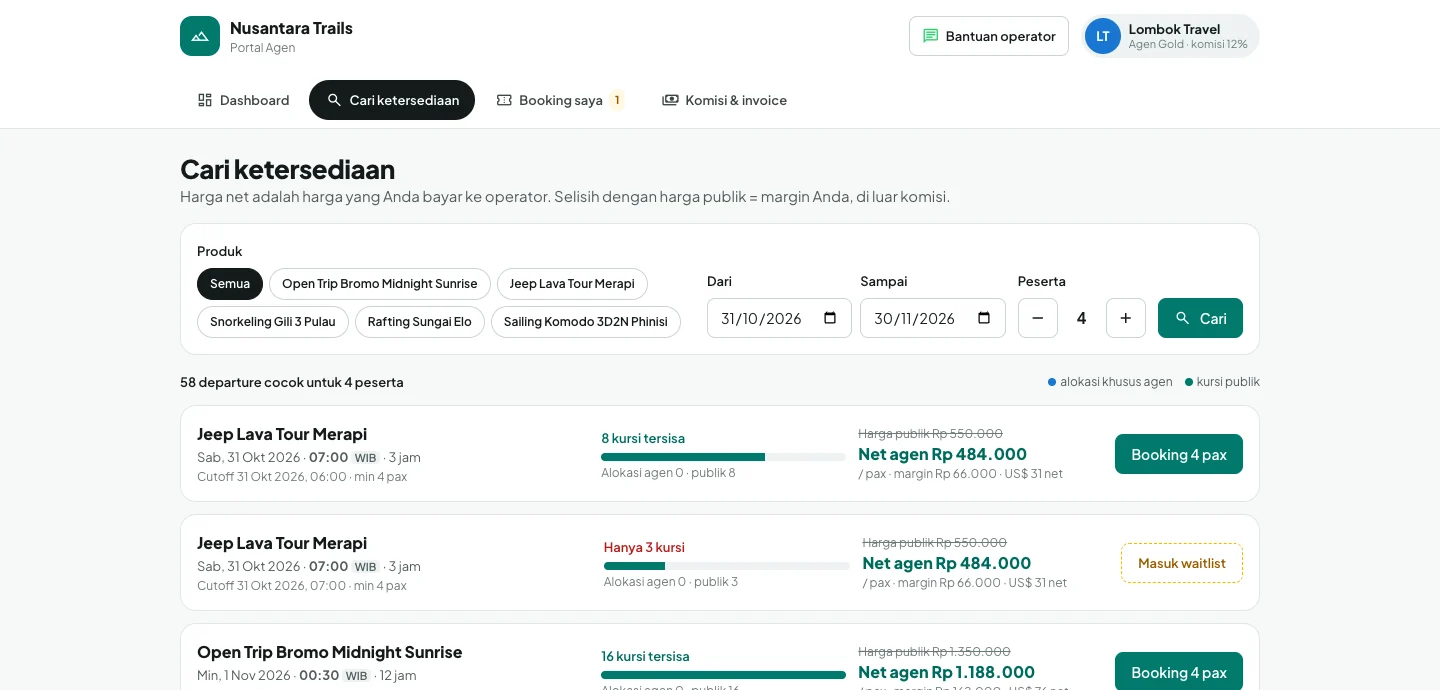Click Booking 4 pax for 8 kursi tersisa departure

click(1179, 454)
